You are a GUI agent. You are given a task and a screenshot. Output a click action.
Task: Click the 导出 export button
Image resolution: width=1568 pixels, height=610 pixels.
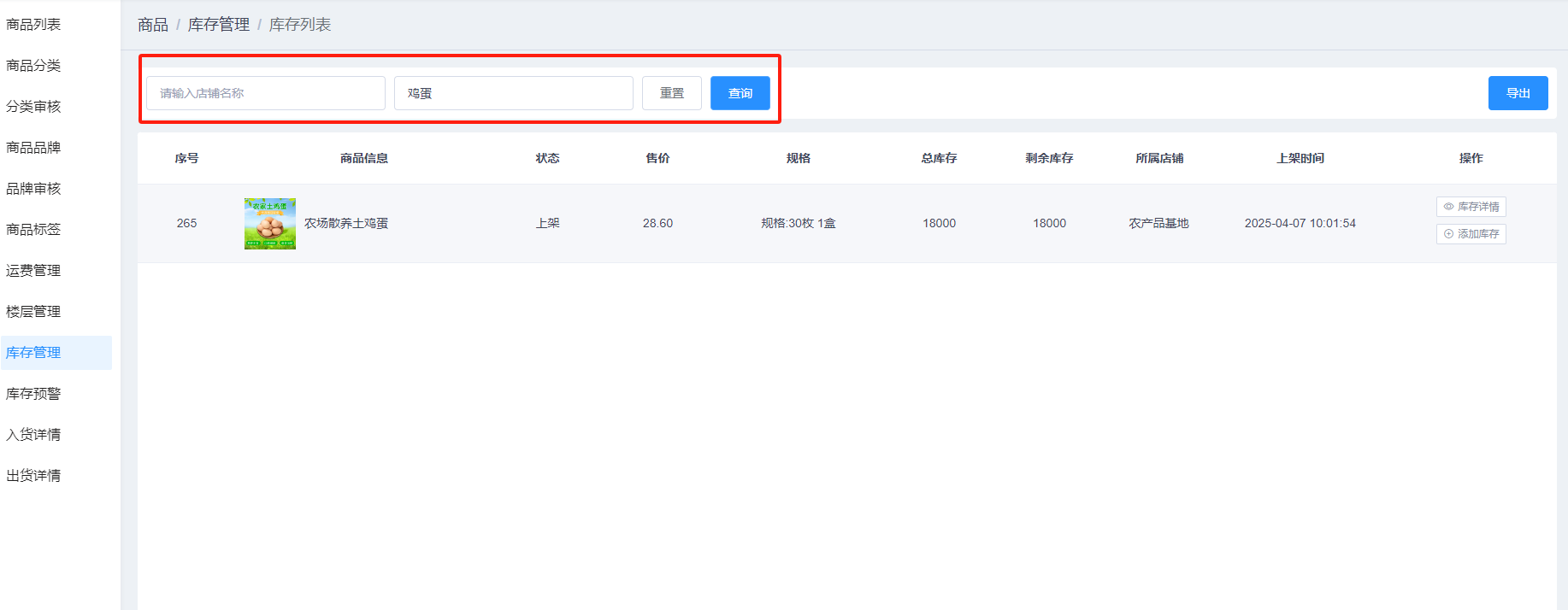1518,93
